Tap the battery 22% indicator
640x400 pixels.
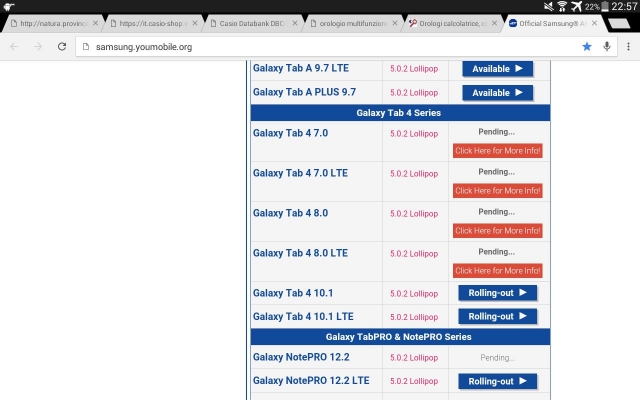point(597,6)
